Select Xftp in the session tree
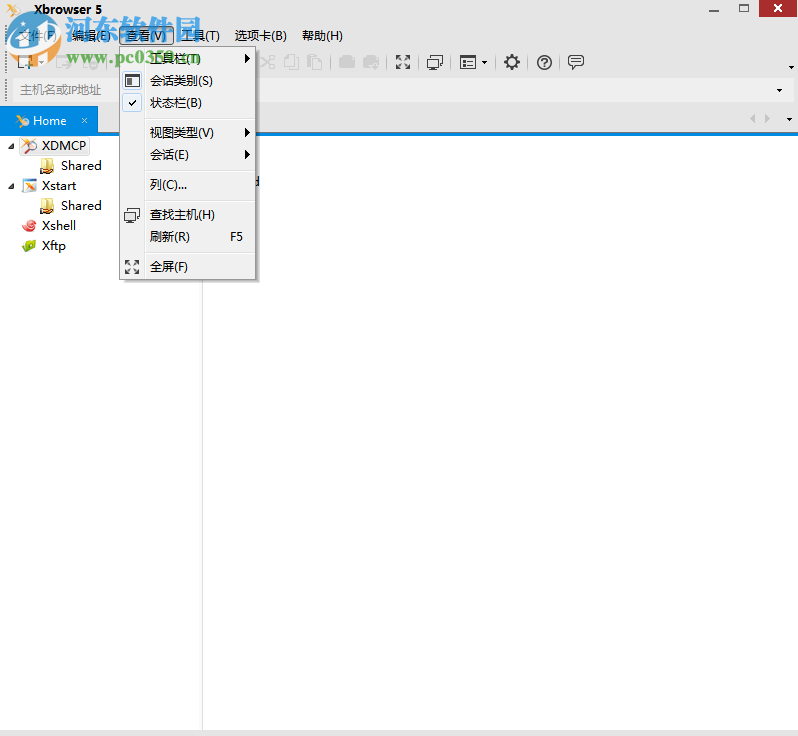 tap(54, 246)
